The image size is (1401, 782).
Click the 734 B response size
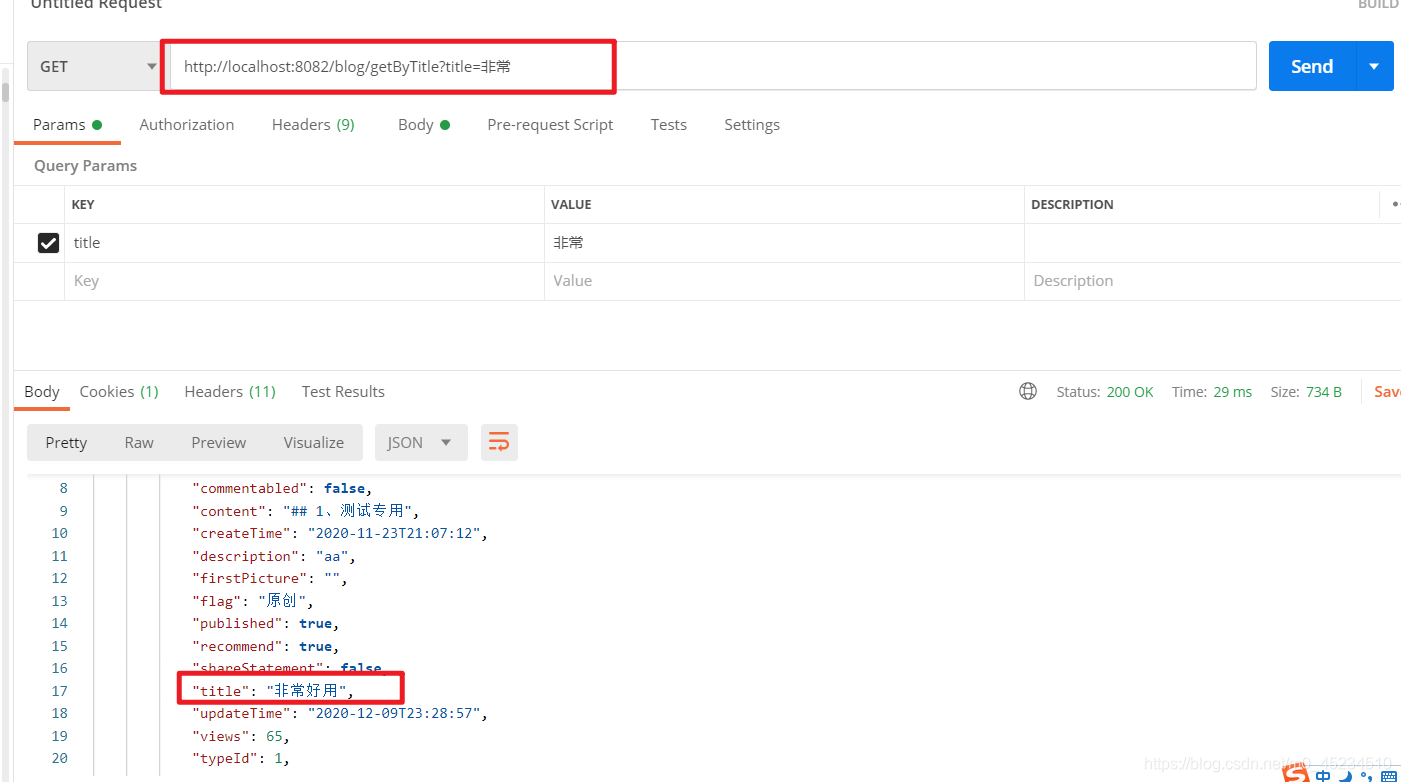tap(1324, 392)
